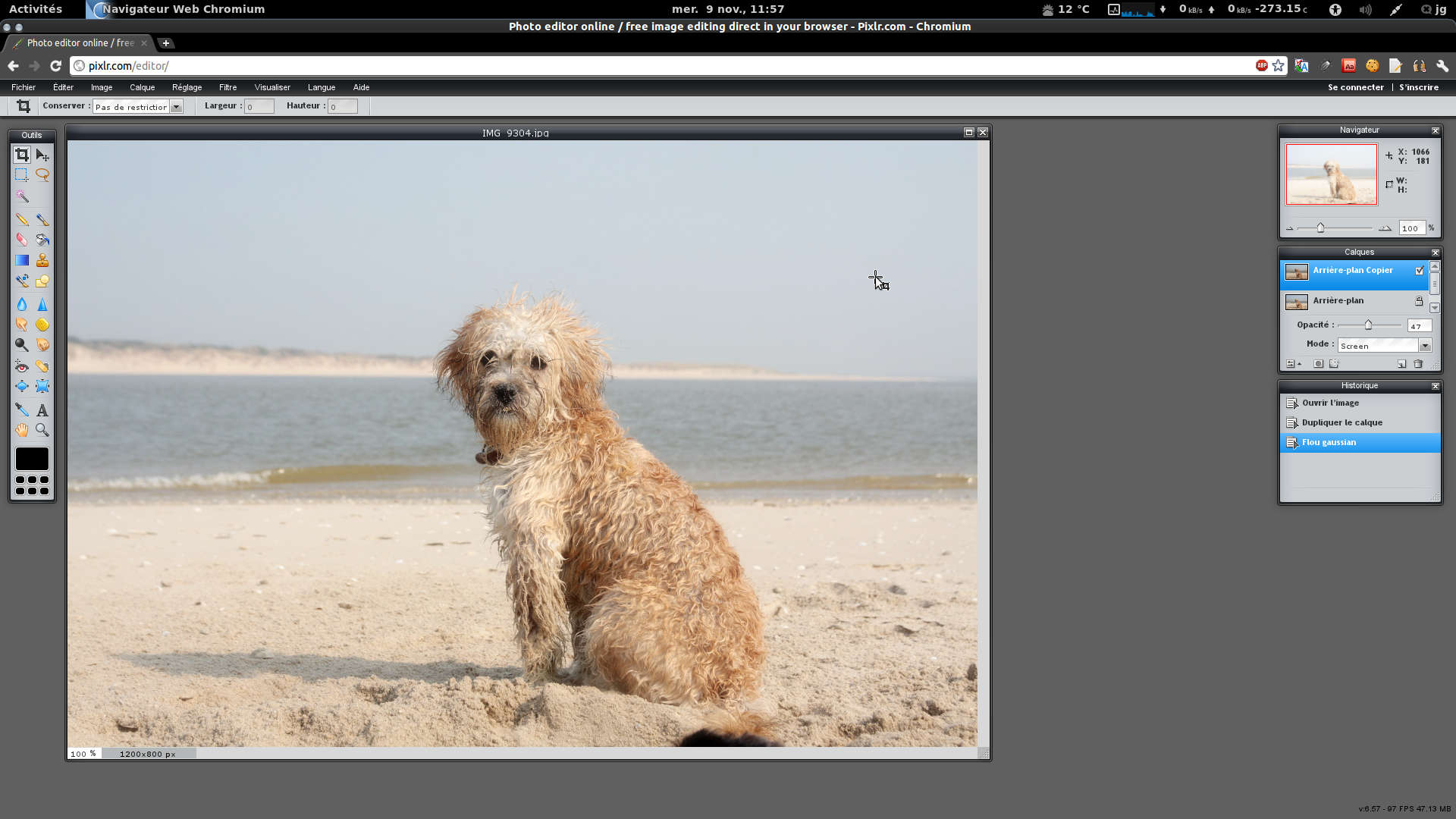The image size is (1456, 819).
Task: Unlock the Arrière-plan layer padlock
Action: pyautogui.click(x=1419, y=301)
